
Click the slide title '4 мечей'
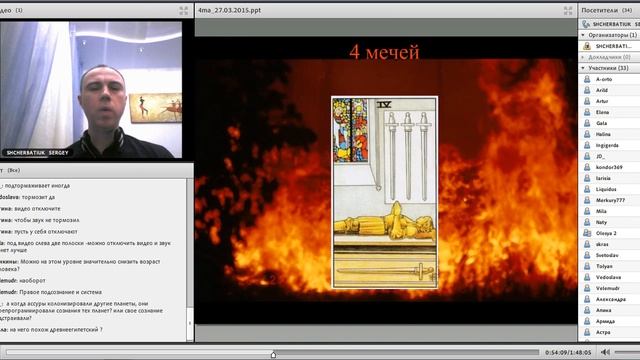(384, 52)
